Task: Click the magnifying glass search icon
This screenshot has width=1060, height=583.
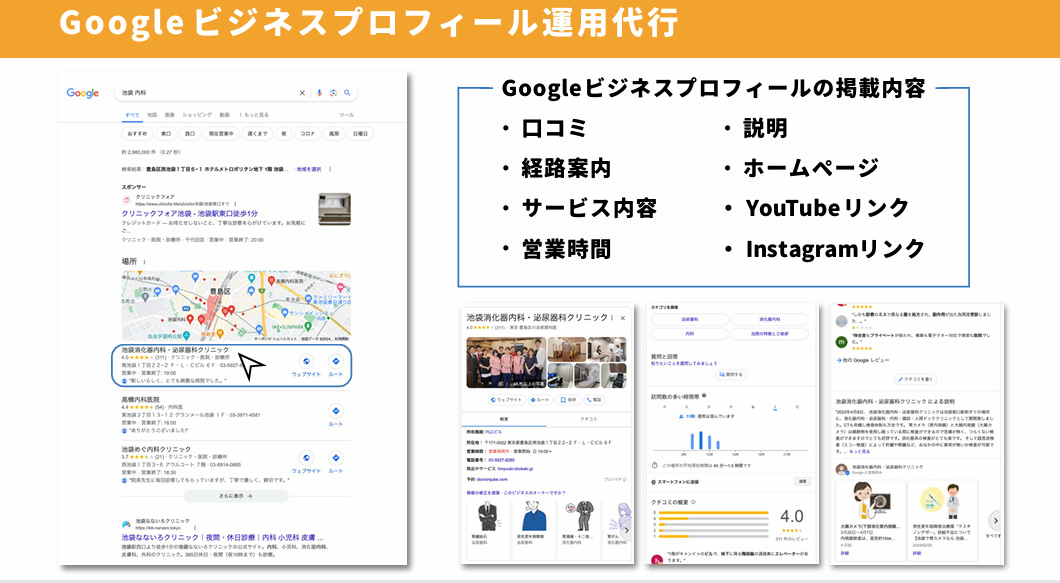Action: click(347, 93)
